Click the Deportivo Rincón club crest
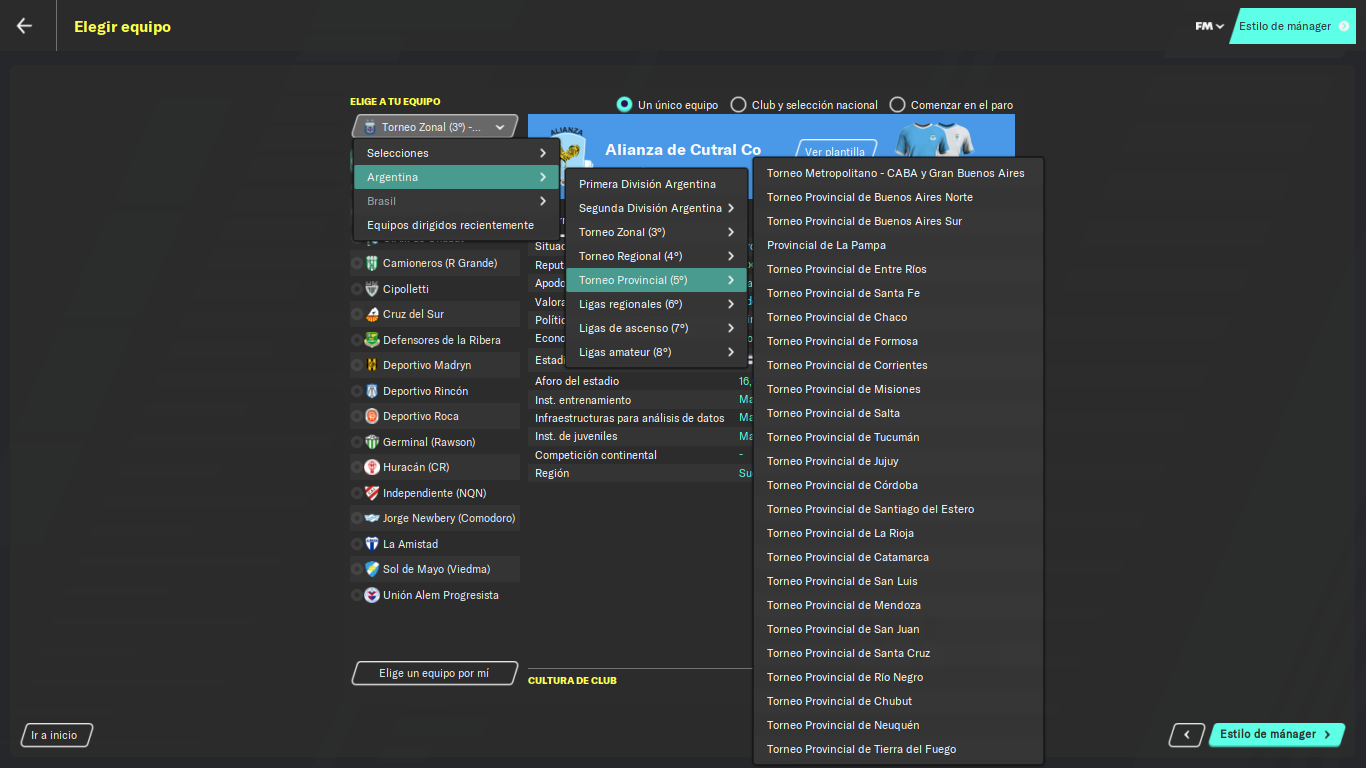The height and width of the screenshot is (768, 1366). point(372,391)
